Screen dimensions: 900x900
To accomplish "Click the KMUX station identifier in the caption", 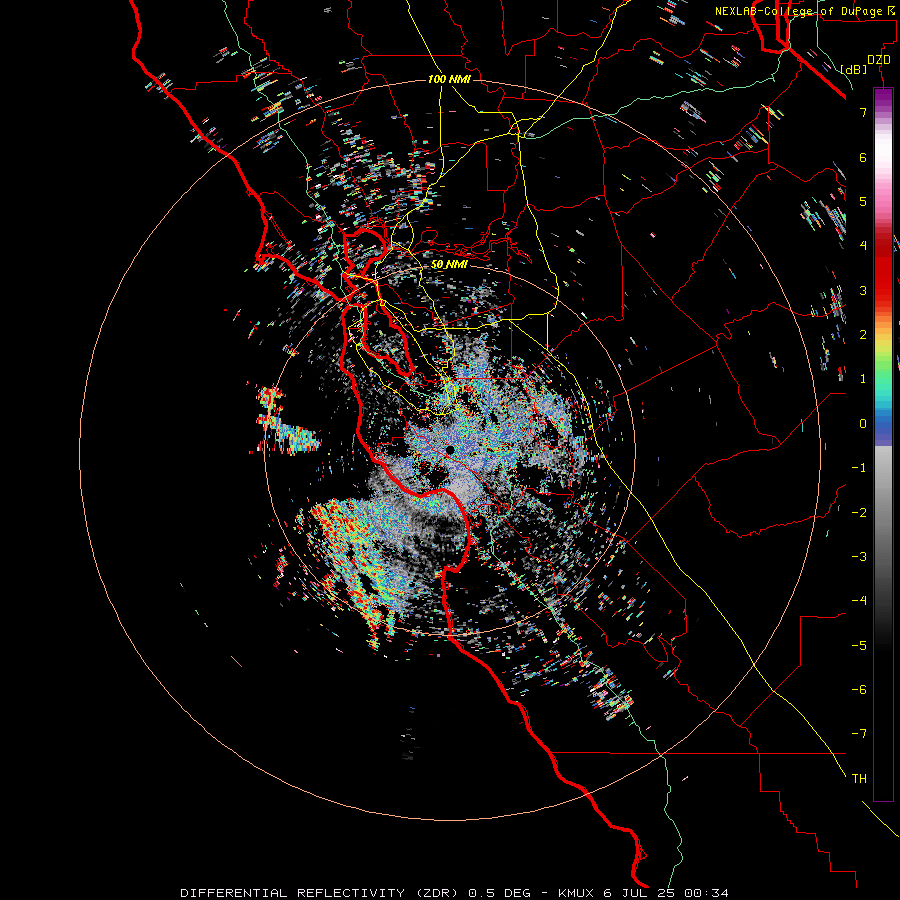I will (x=577, y=893).
